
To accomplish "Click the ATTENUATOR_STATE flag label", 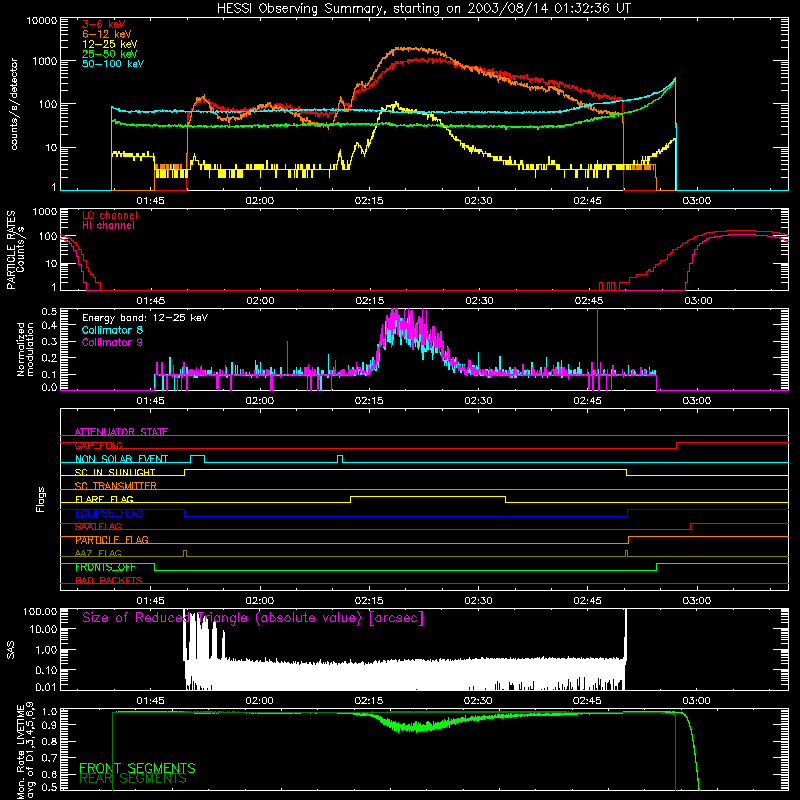I will 121,432.
